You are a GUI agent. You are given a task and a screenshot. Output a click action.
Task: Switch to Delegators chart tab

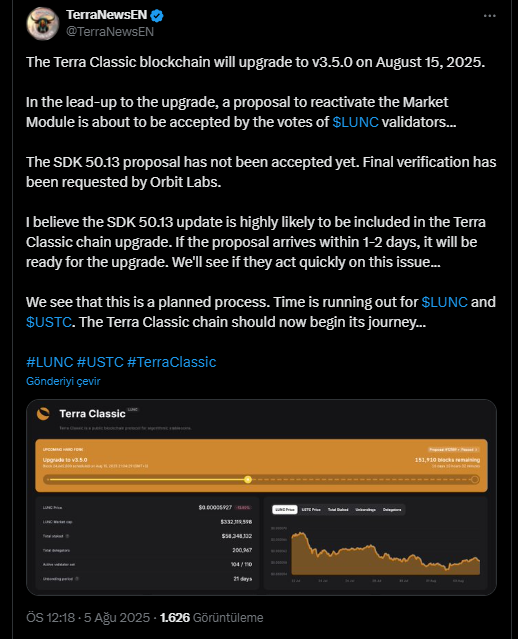point(392,509)
